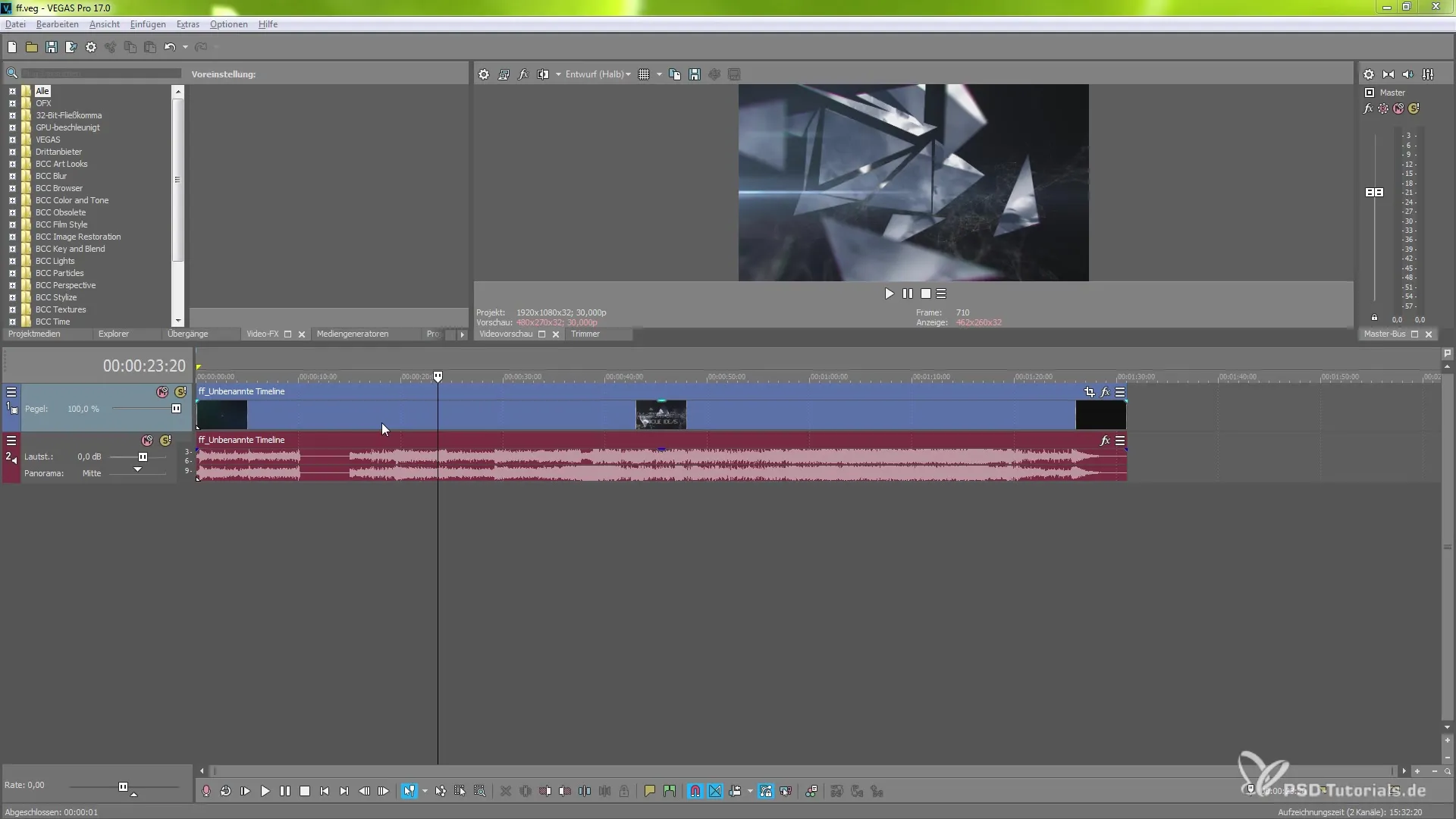Open project properties gear in main toolbar
This screenshot has height=819, width=1456.
[91, 47]
